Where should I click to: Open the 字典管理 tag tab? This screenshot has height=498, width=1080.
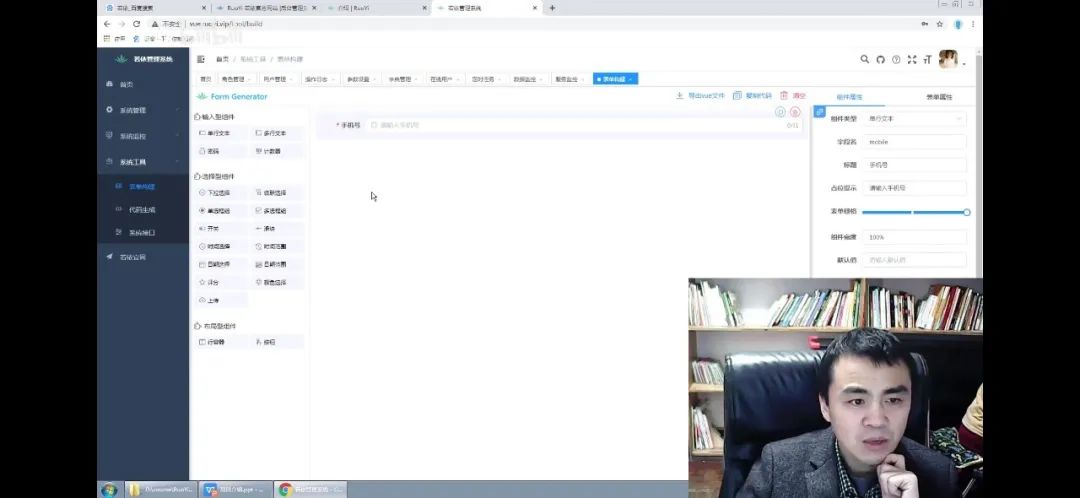[403, 79]
